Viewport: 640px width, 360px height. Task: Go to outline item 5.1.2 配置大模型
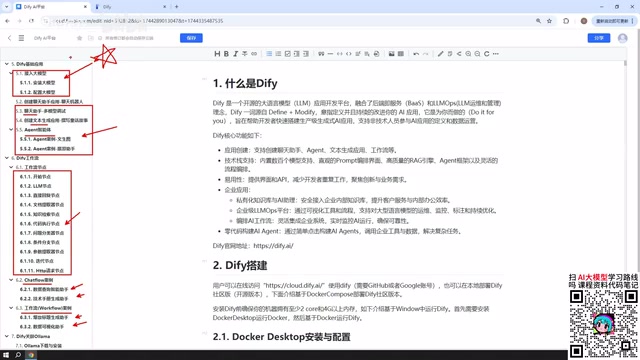coord(38,92)
